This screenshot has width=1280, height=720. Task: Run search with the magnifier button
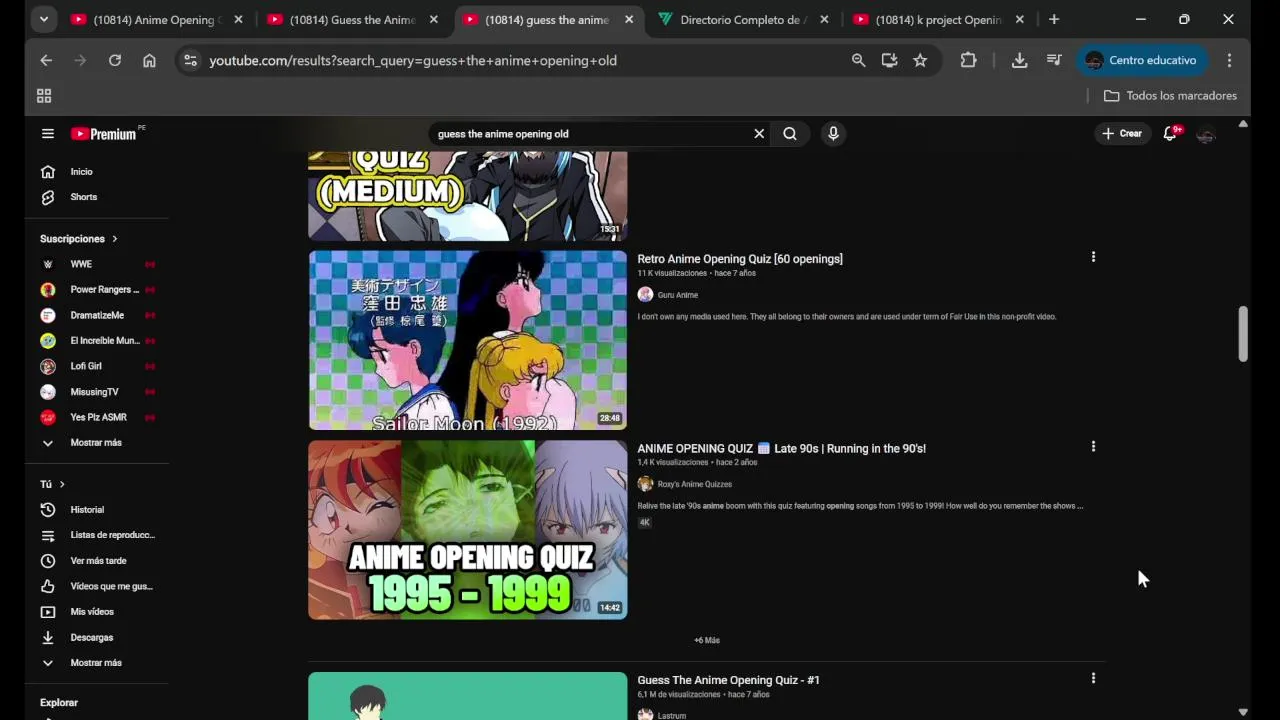click(790, 133)
